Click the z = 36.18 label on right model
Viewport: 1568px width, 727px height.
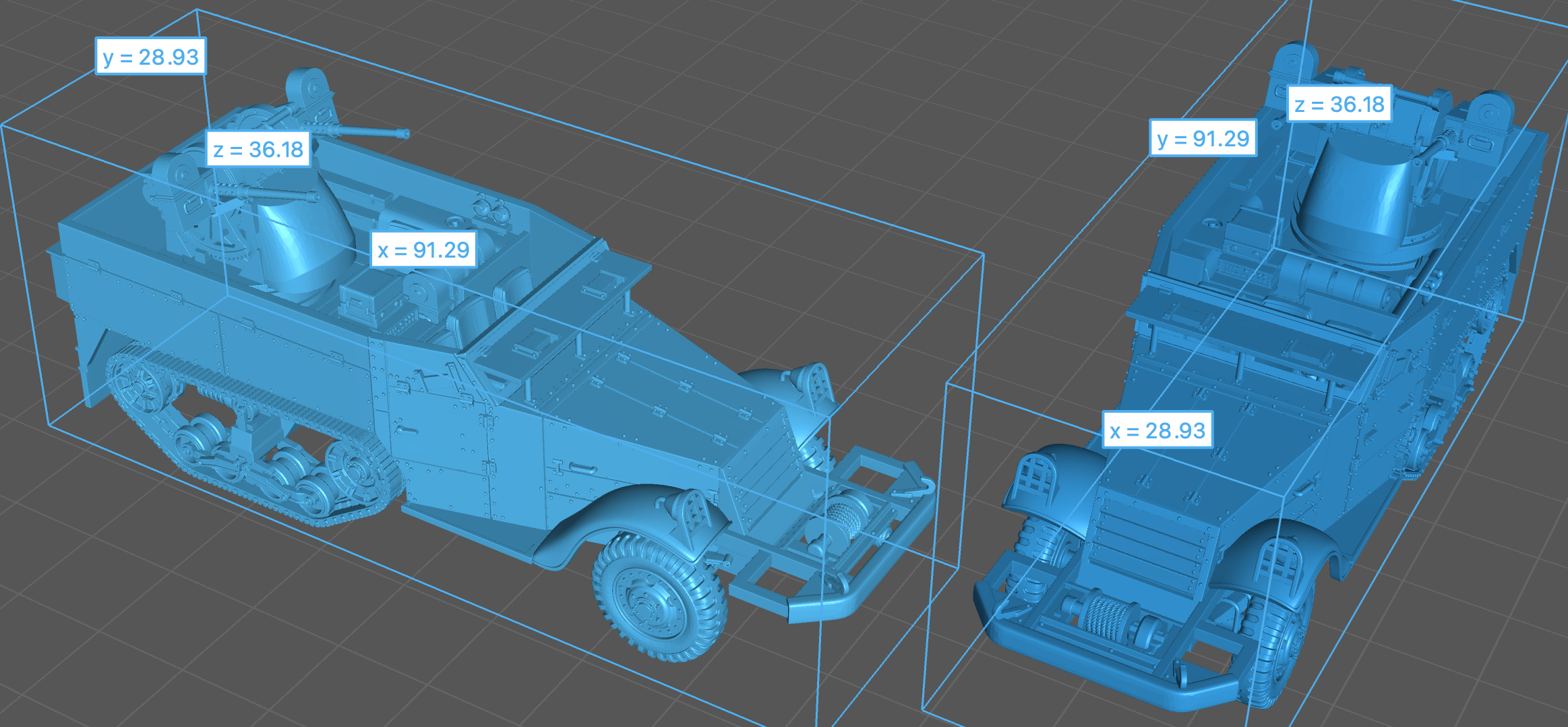(x=1339, y=104)
